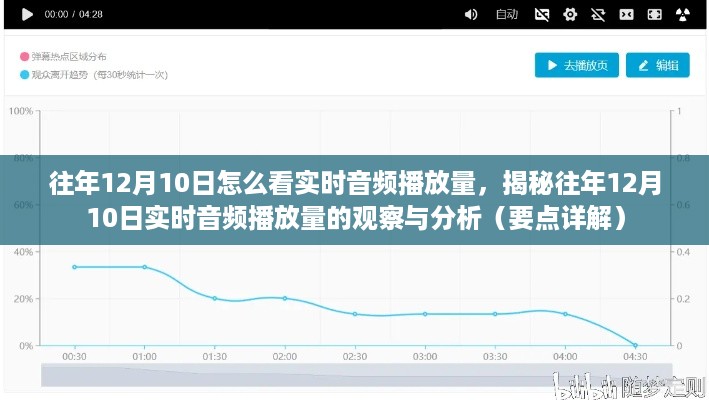Click the 去播放页 button
709x400 pixels.
click(x=577, y=65)
